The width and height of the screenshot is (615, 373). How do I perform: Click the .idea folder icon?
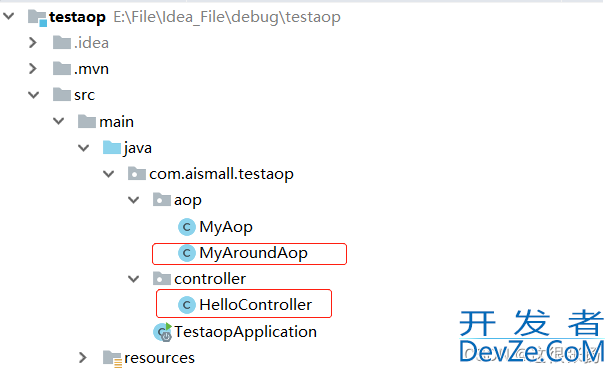[x=62, y=42]
